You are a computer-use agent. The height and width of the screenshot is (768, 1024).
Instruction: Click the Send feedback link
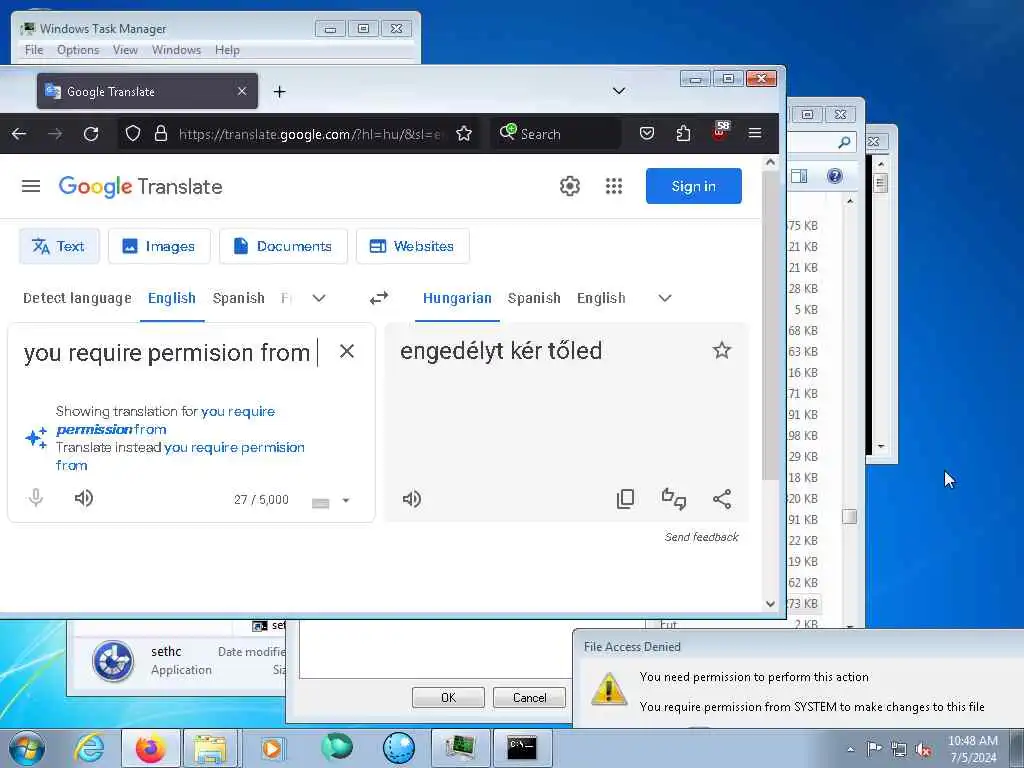pyautogui.click(x=701, y=537)
